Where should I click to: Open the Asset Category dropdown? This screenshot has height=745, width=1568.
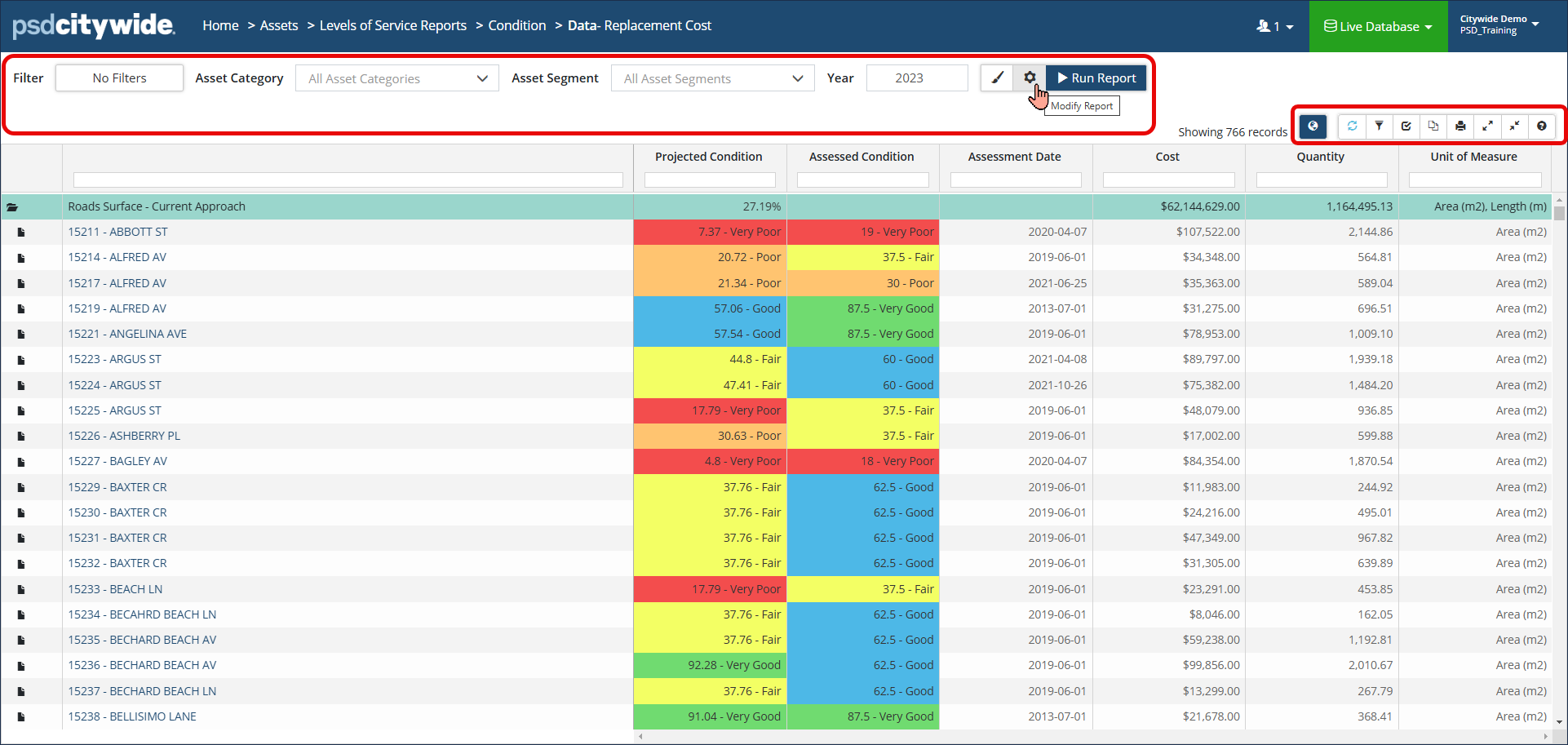(397, 78)
